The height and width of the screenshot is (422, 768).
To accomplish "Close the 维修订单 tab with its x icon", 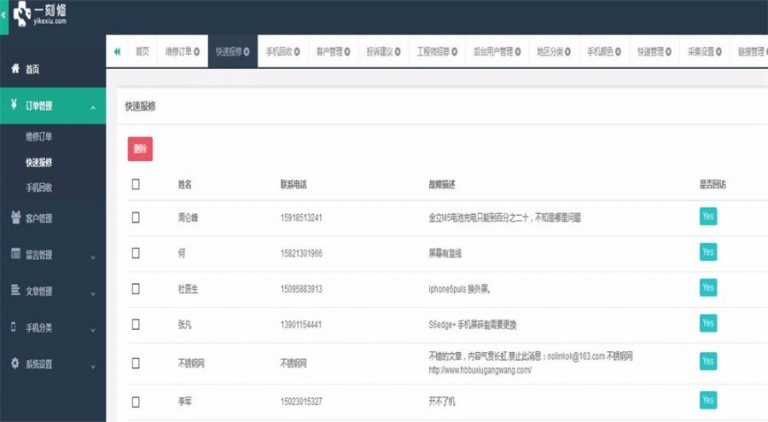I will pos(197,51).
